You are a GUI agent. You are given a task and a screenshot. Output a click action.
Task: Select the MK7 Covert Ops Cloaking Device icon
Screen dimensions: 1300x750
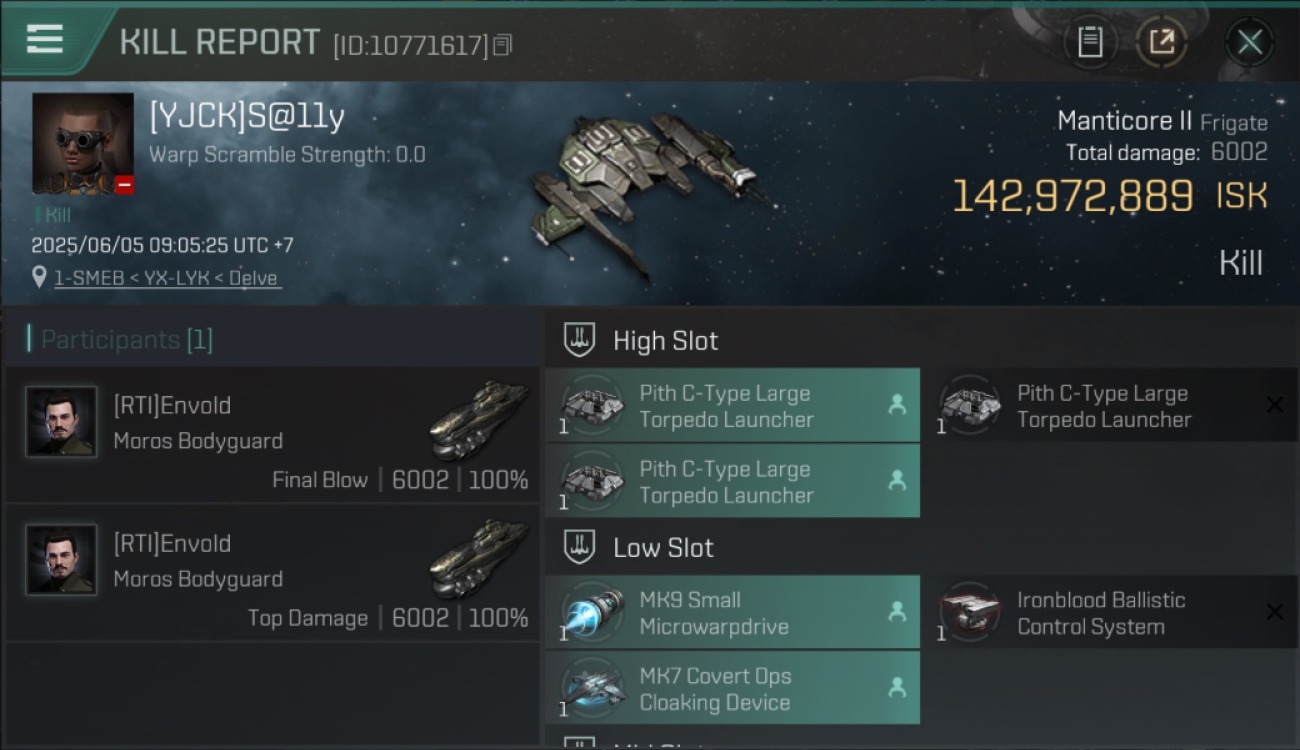point(593,689)
